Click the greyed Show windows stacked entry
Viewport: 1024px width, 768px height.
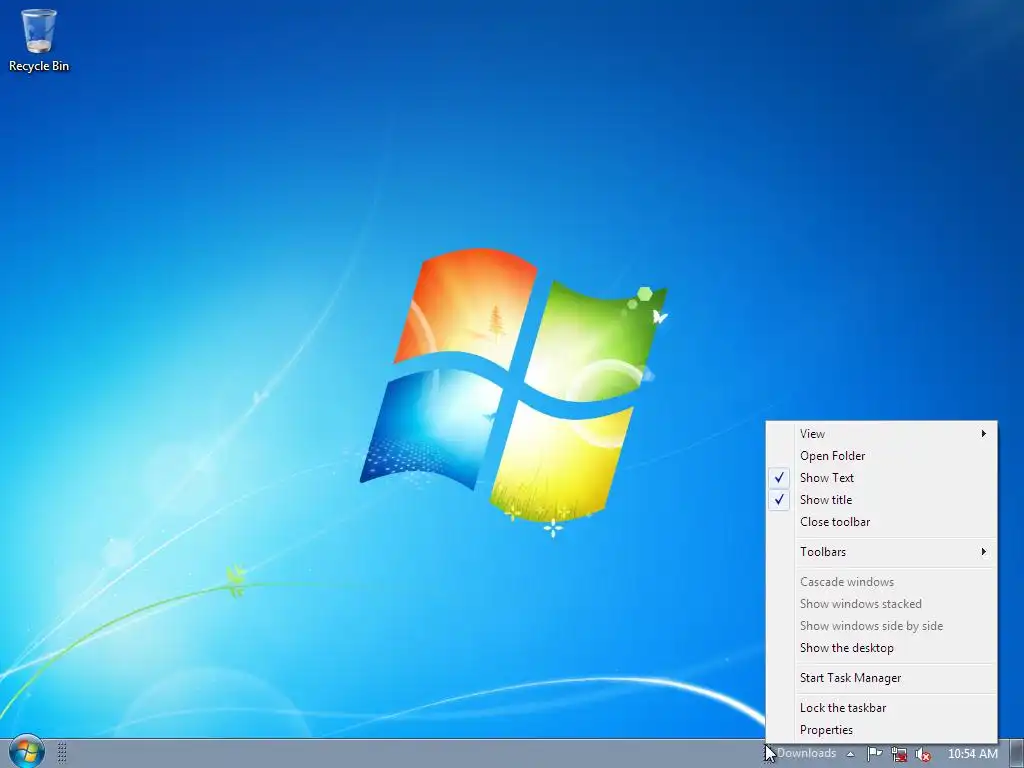[881, 604]
